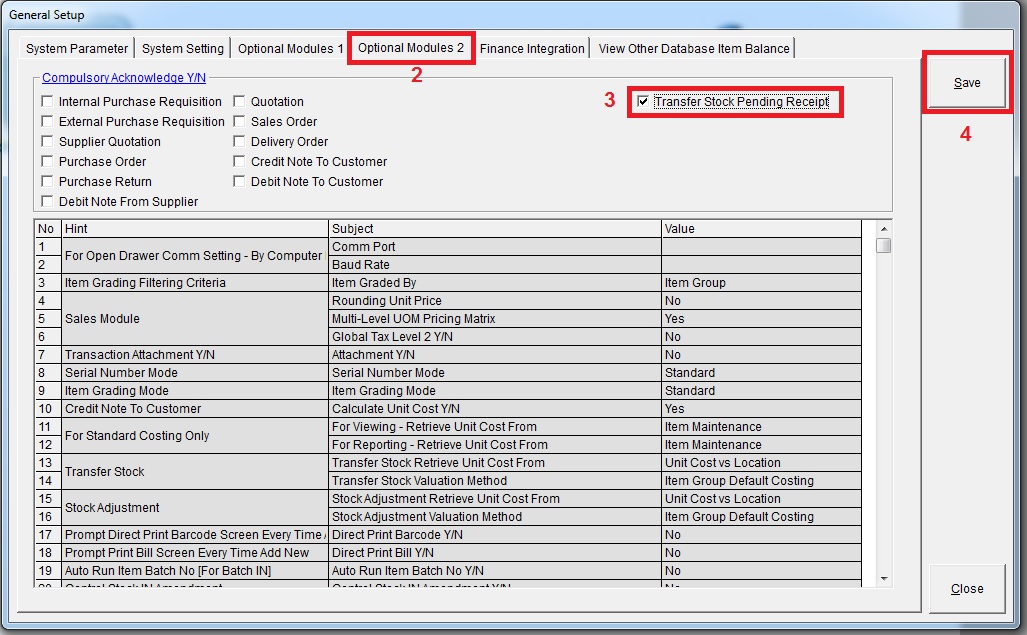1027x635 pixels.
Task: Click the scroll down arrow of the grid
Action: pyautogui.click(x=884, y=578)
